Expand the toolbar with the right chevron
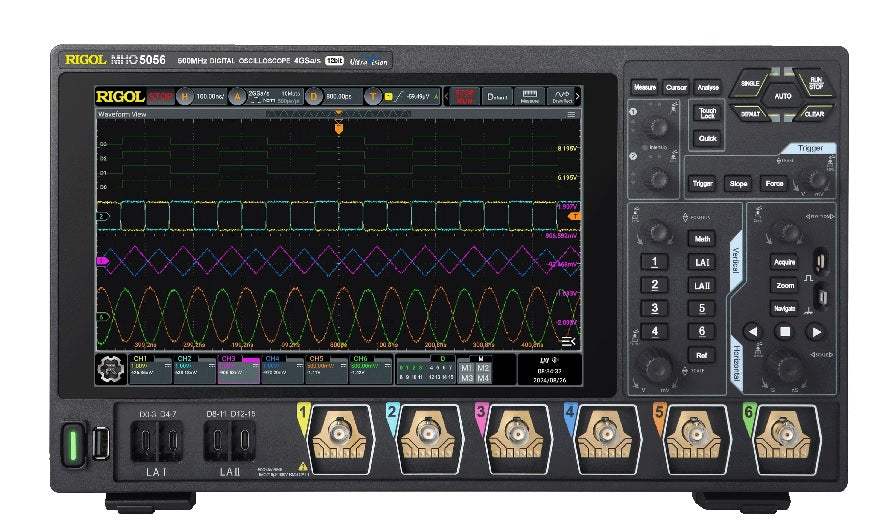 pyautogui.click(x=578, y=96)
